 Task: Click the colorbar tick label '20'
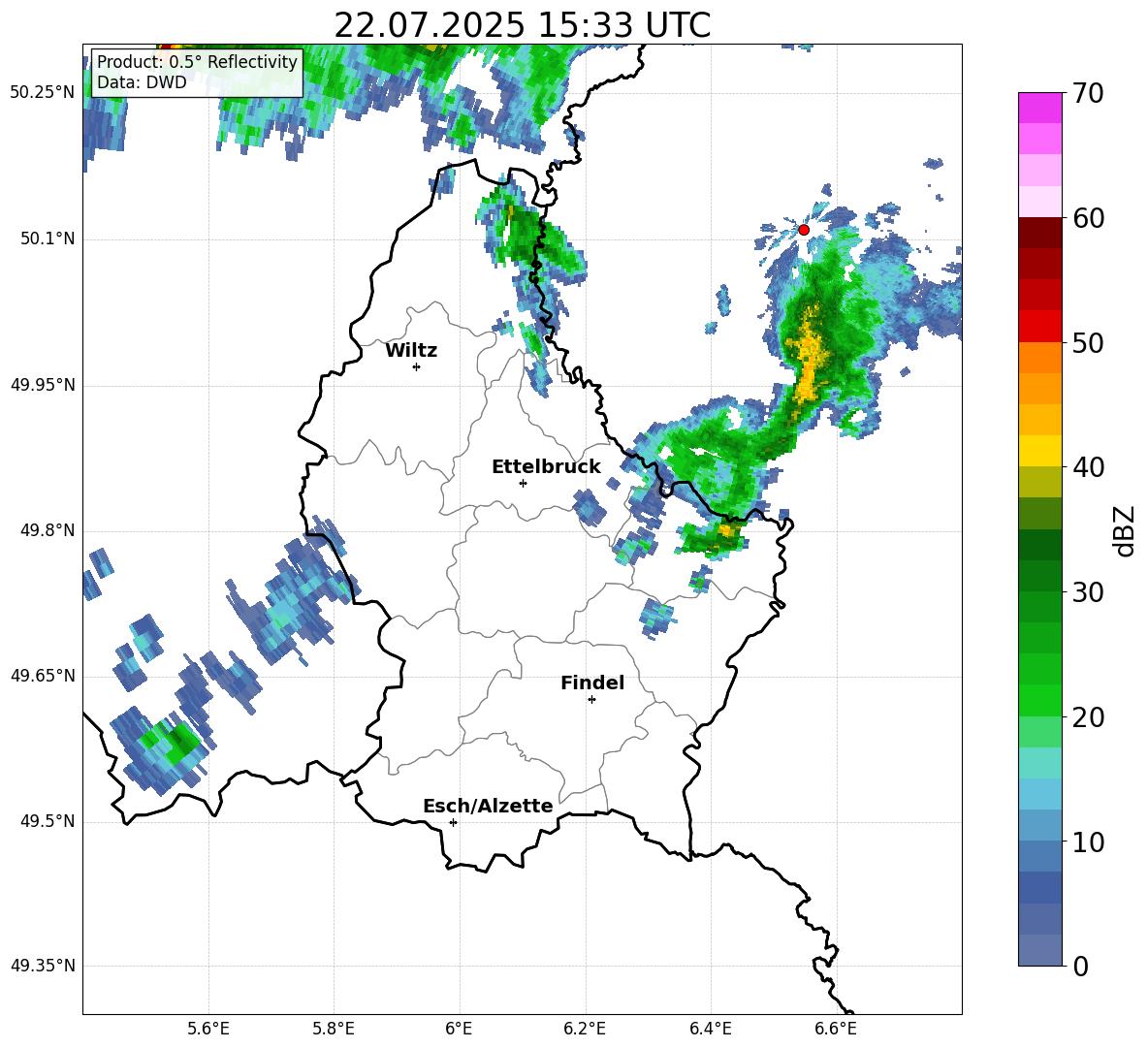point(1088,717)
